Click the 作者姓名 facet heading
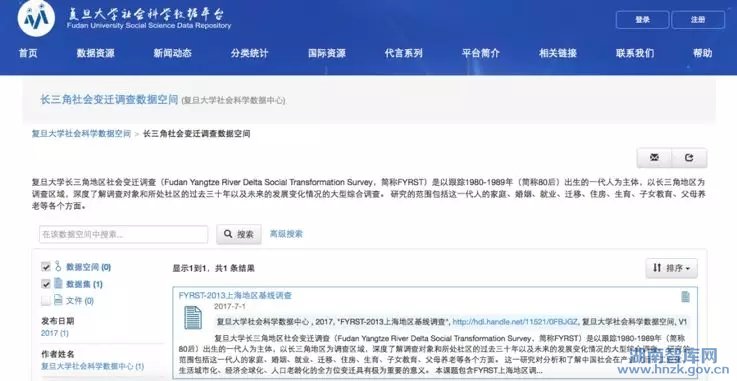737x381 pixels. pyautogui.click(x=57, y=354)
